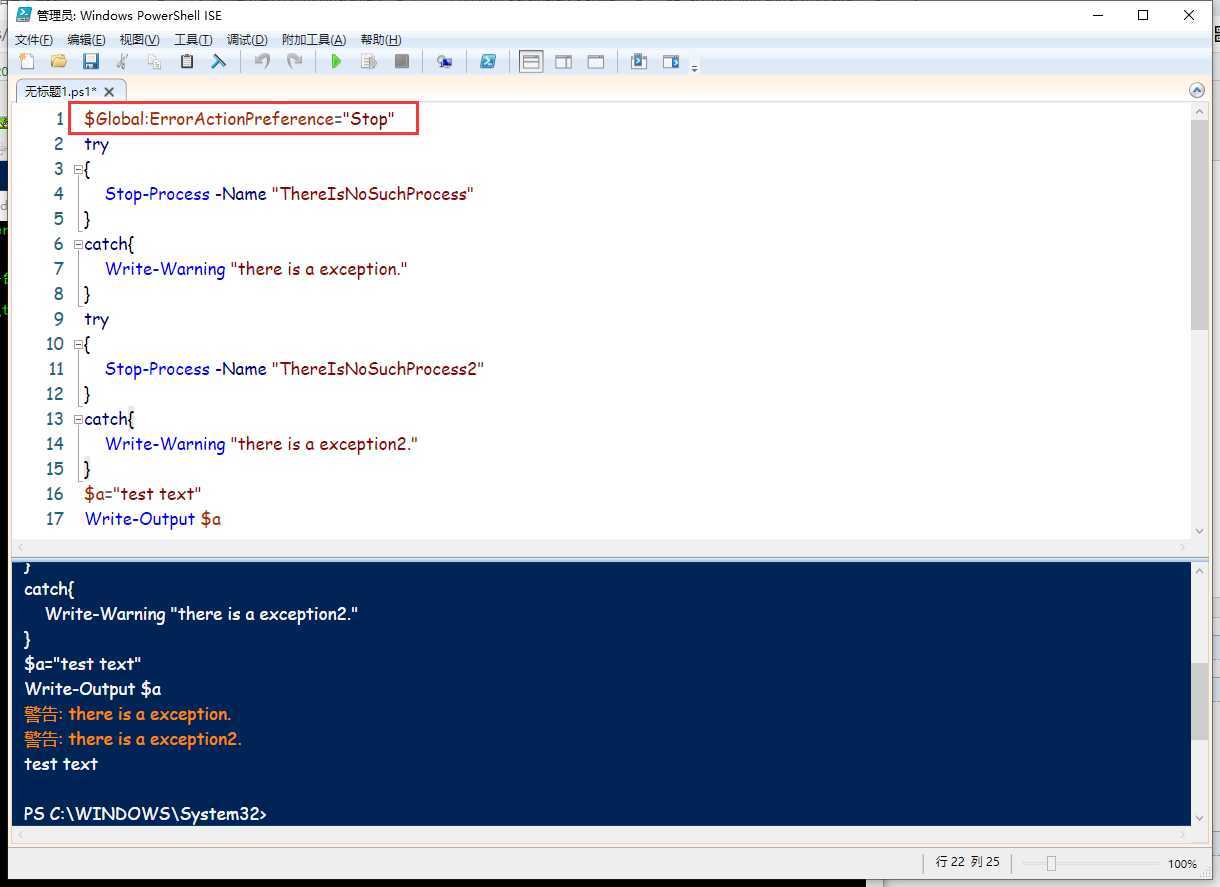Click console warning 警告: there is a exception.
The image size is (1220, 887).
(127, 714)
